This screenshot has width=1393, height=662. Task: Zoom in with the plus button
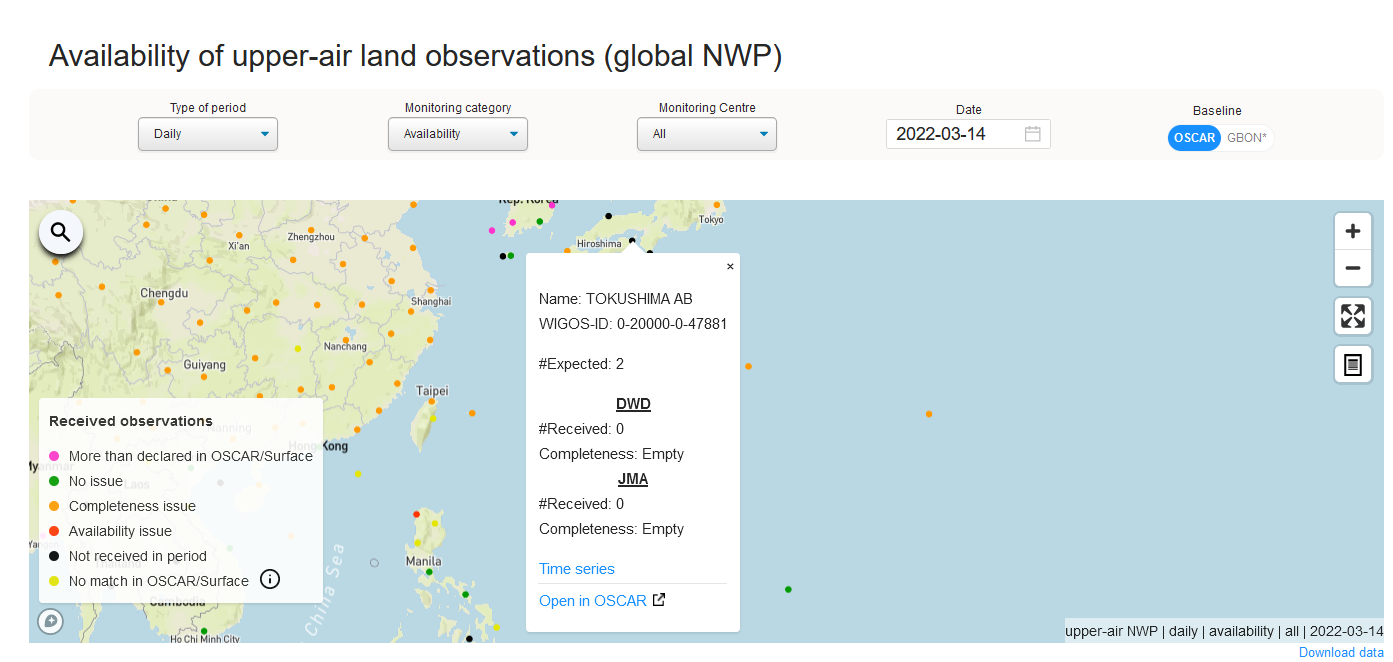(x=1353, y=231)
